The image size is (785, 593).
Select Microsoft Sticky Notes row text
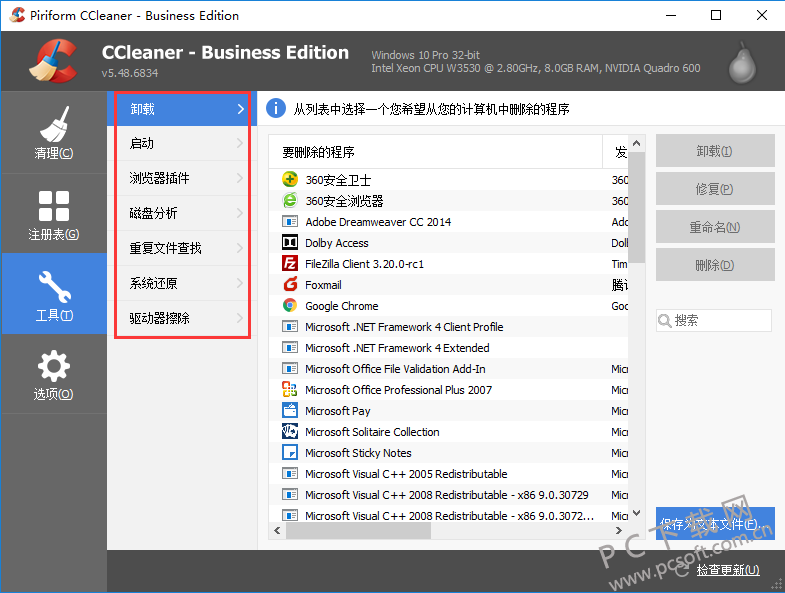(x=358, y=453)
